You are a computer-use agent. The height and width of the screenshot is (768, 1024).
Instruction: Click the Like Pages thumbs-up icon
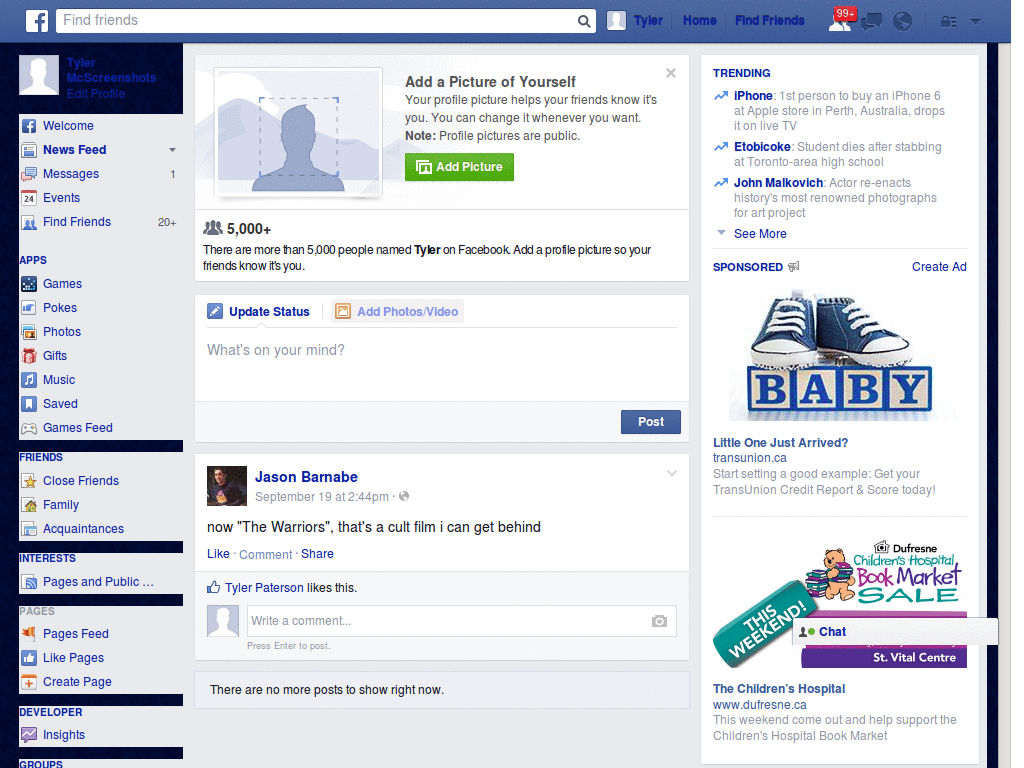pos(29,658)
